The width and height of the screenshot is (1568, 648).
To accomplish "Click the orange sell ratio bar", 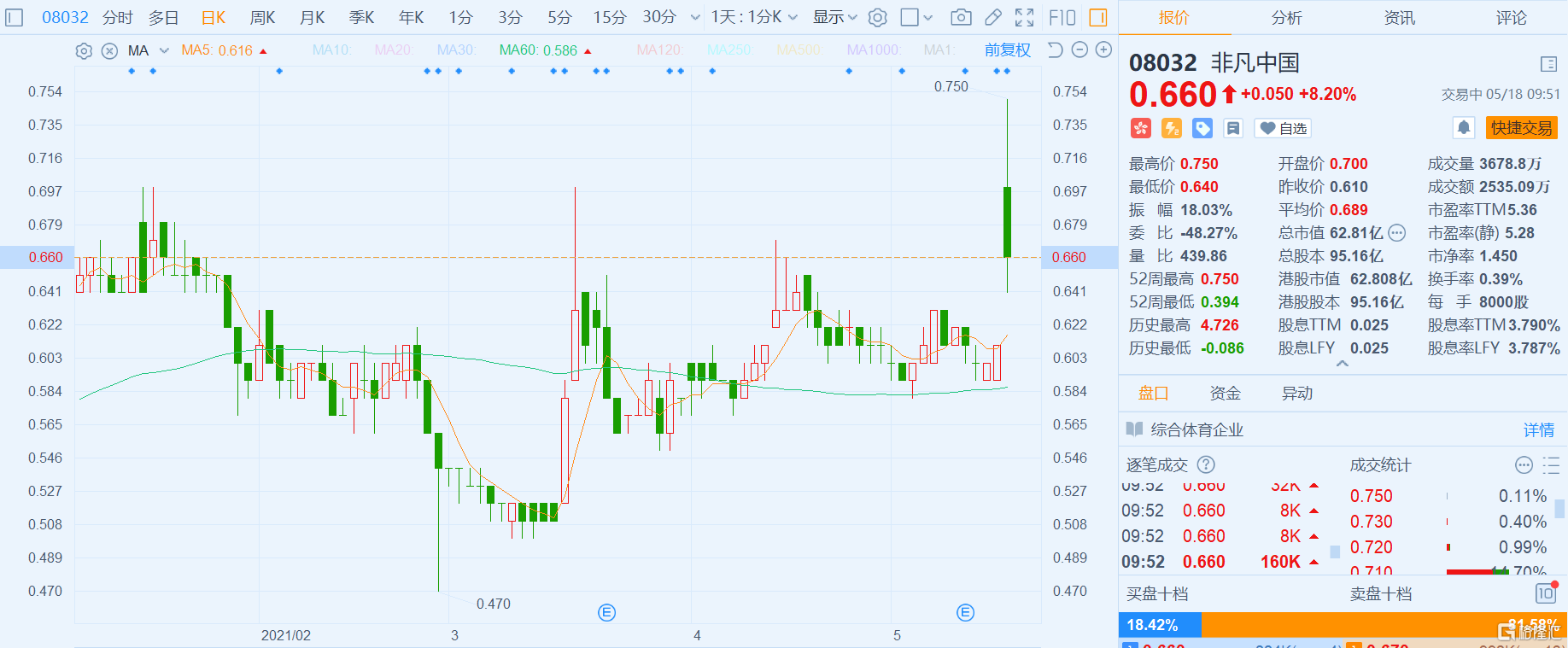I will [1384, 625].
